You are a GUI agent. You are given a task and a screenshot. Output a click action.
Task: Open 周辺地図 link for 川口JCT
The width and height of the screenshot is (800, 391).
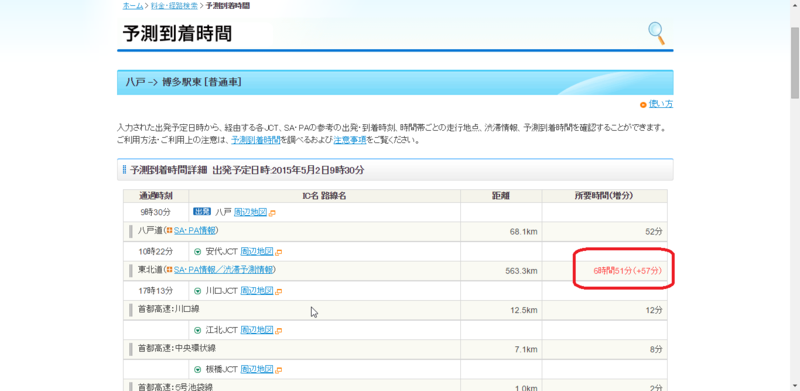pyautogui.click(x=257, y=290)
